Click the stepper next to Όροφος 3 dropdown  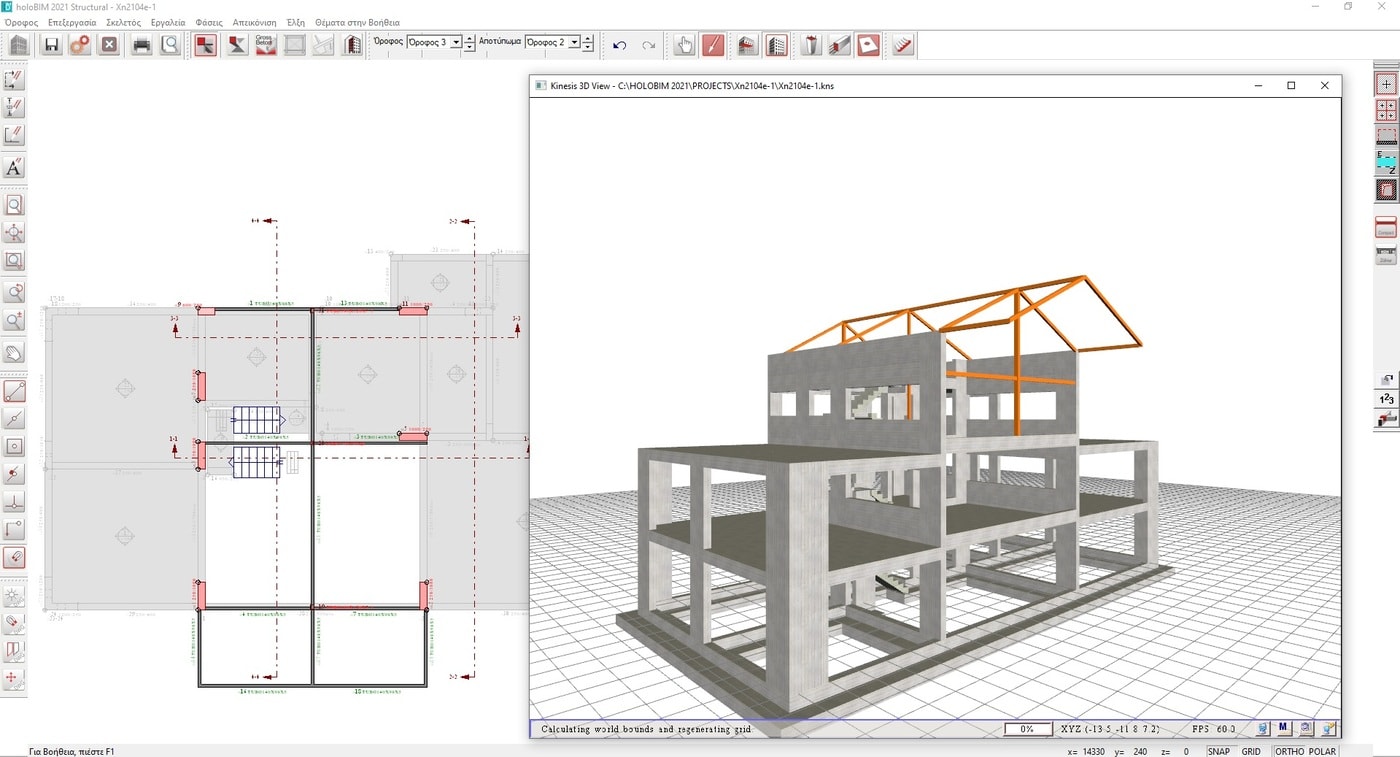(x=470, y=43)
